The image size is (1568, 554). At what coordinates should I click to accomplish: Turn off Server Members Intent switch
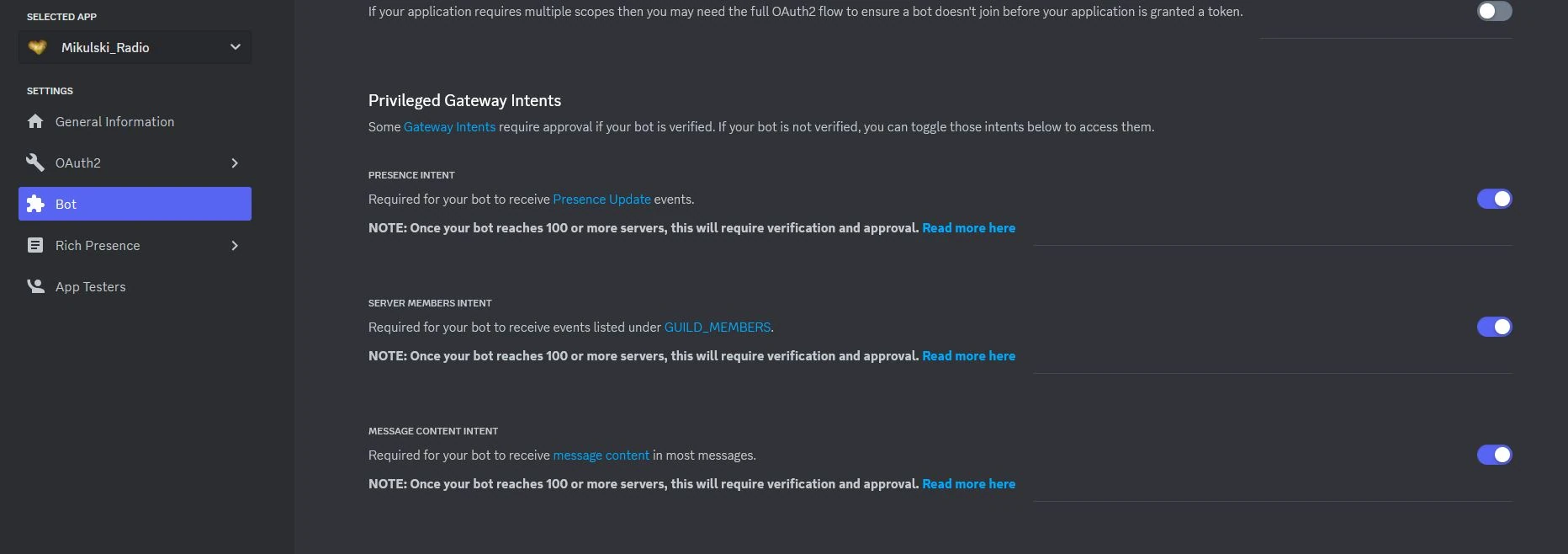pyautogui.click(x=1494, y=327)
